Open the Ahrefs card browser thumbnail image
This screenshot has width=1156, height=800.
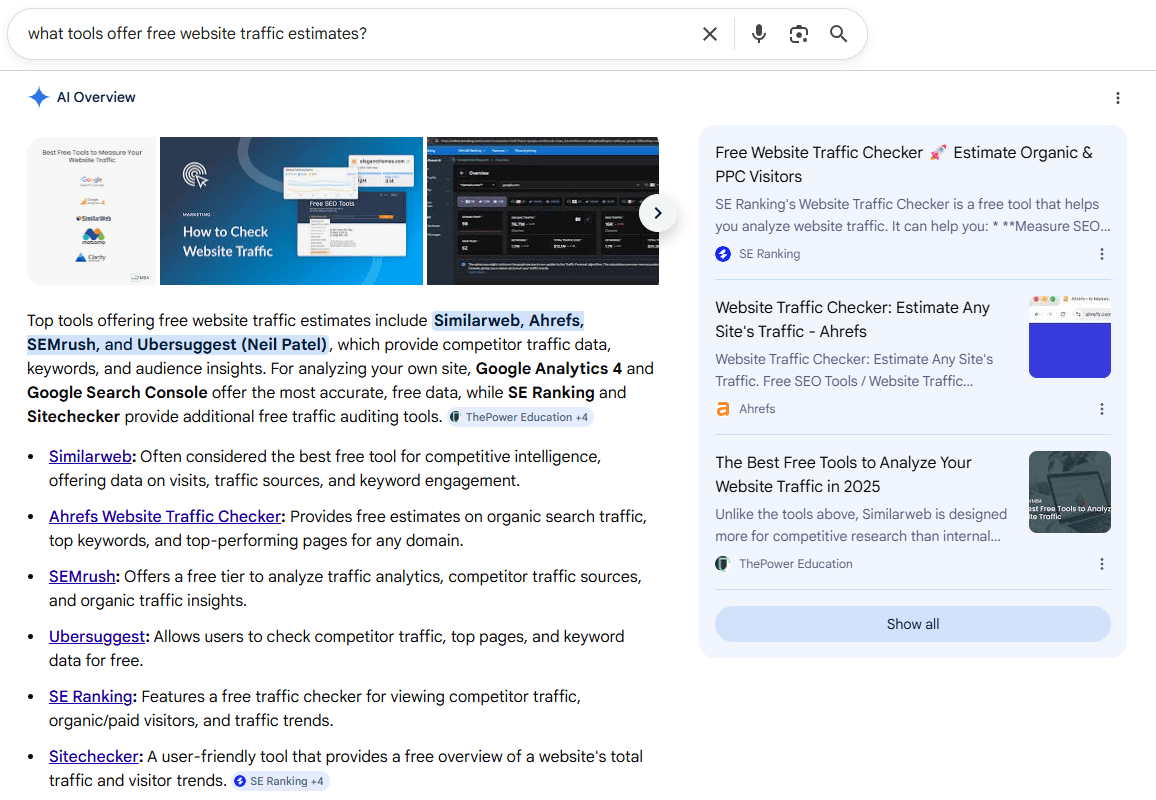pyautogui.click(x=1070, y=337)
